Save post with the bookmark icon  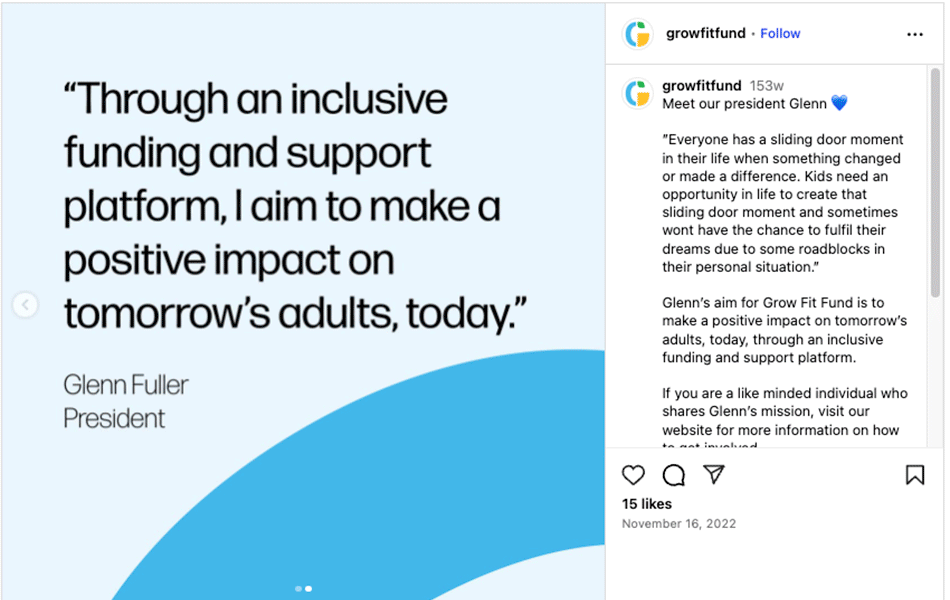click(914, 475)
